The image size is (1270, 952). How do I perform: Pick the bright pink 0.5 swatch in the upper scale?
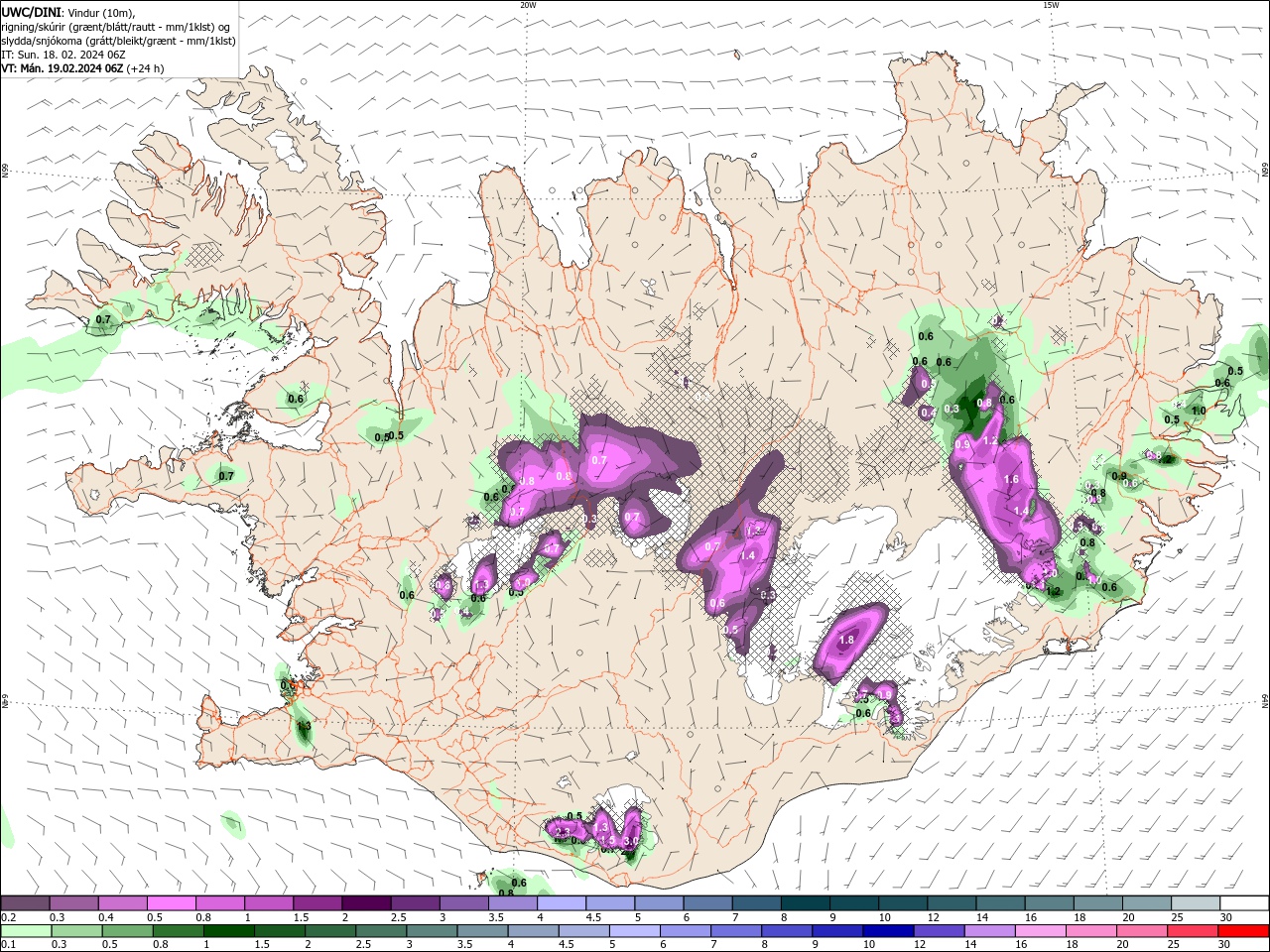point(171,903)
